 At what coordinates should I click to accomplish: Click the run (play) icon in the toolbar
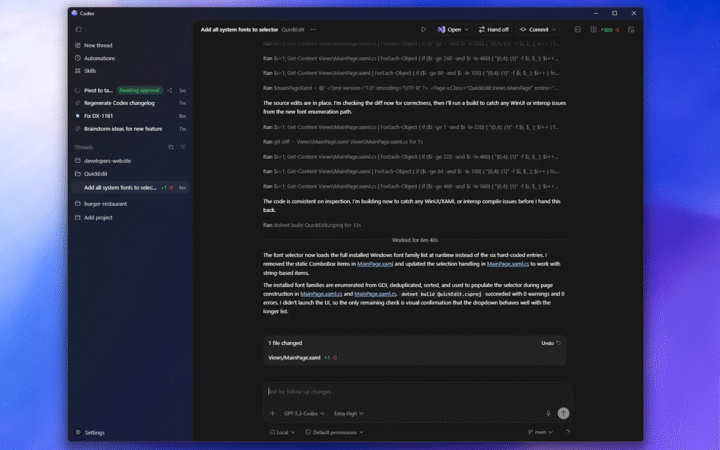[423, 29]
